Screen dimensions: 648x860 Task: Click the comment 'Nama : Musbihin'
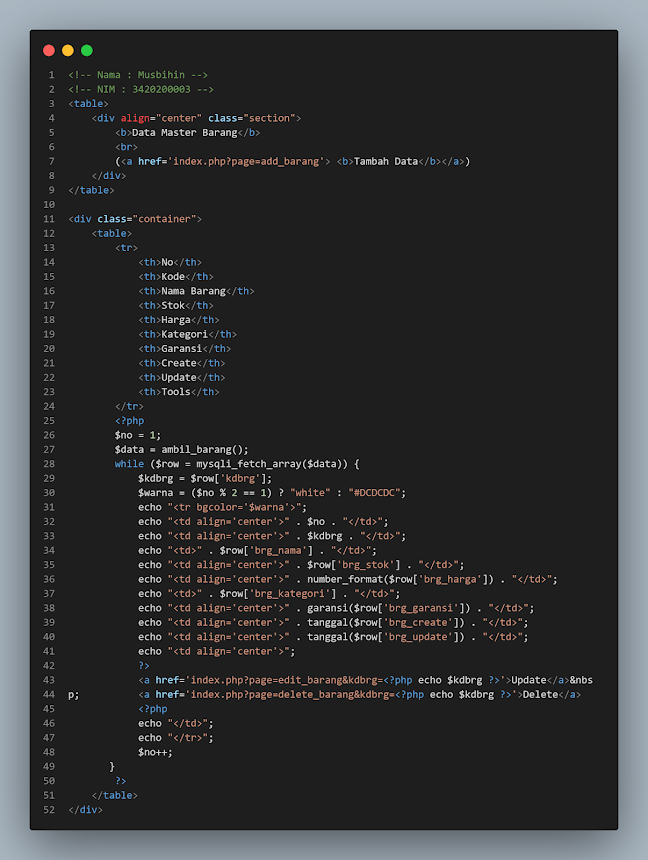[x=138, y=75]
